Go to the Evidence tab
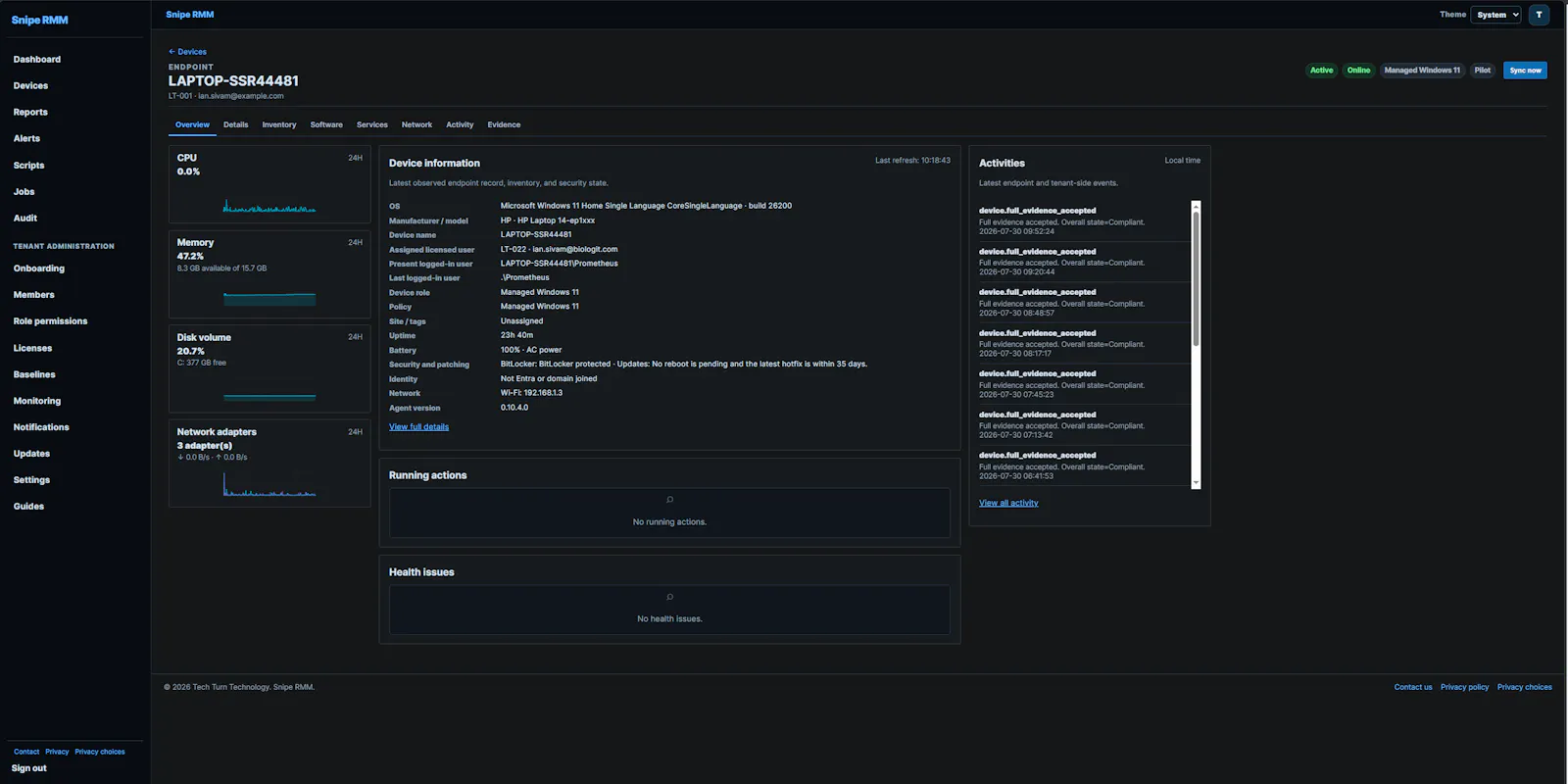 (x=504, y=124)
